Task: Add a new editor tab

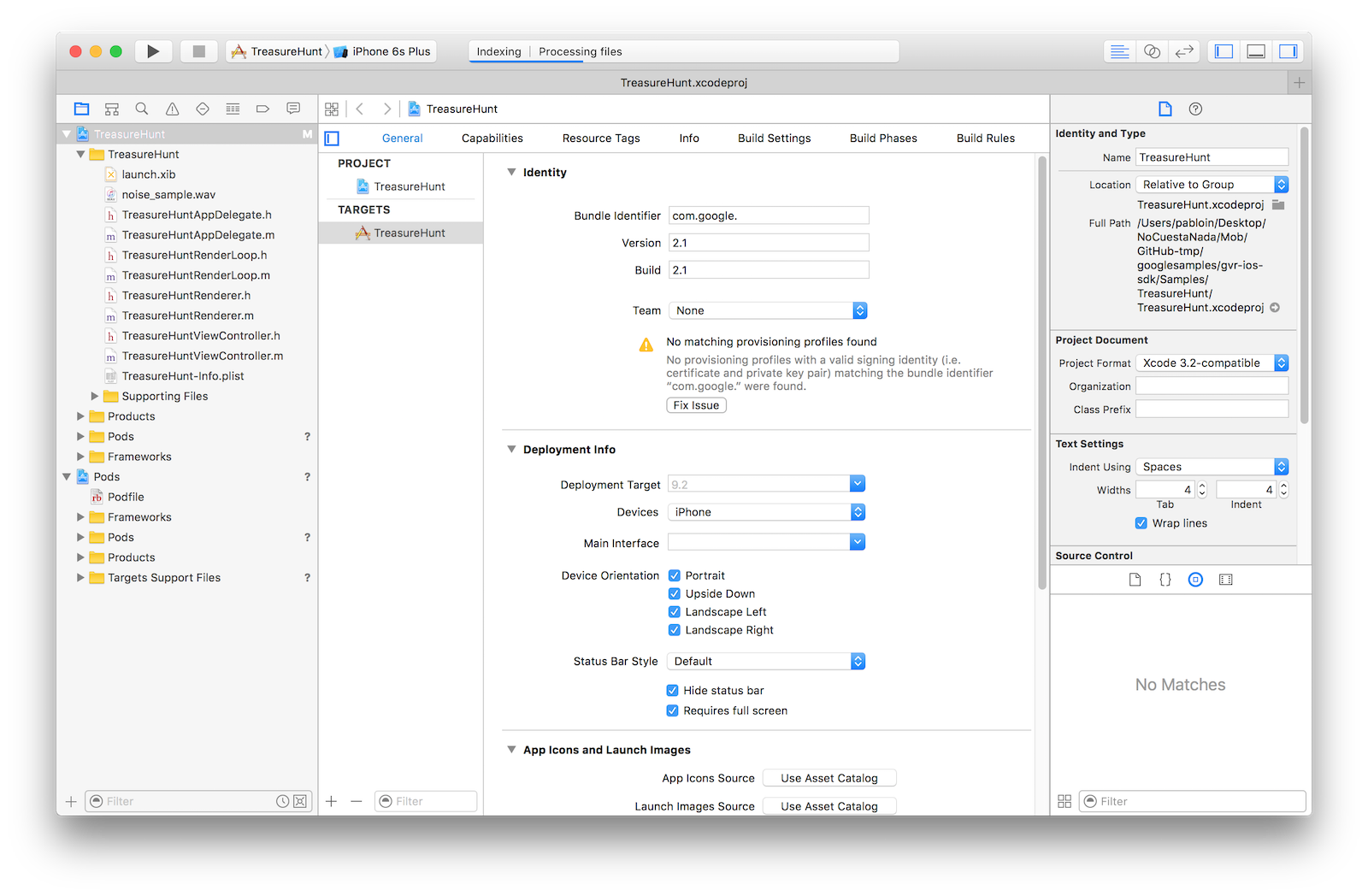Action: click(1299, 83)
